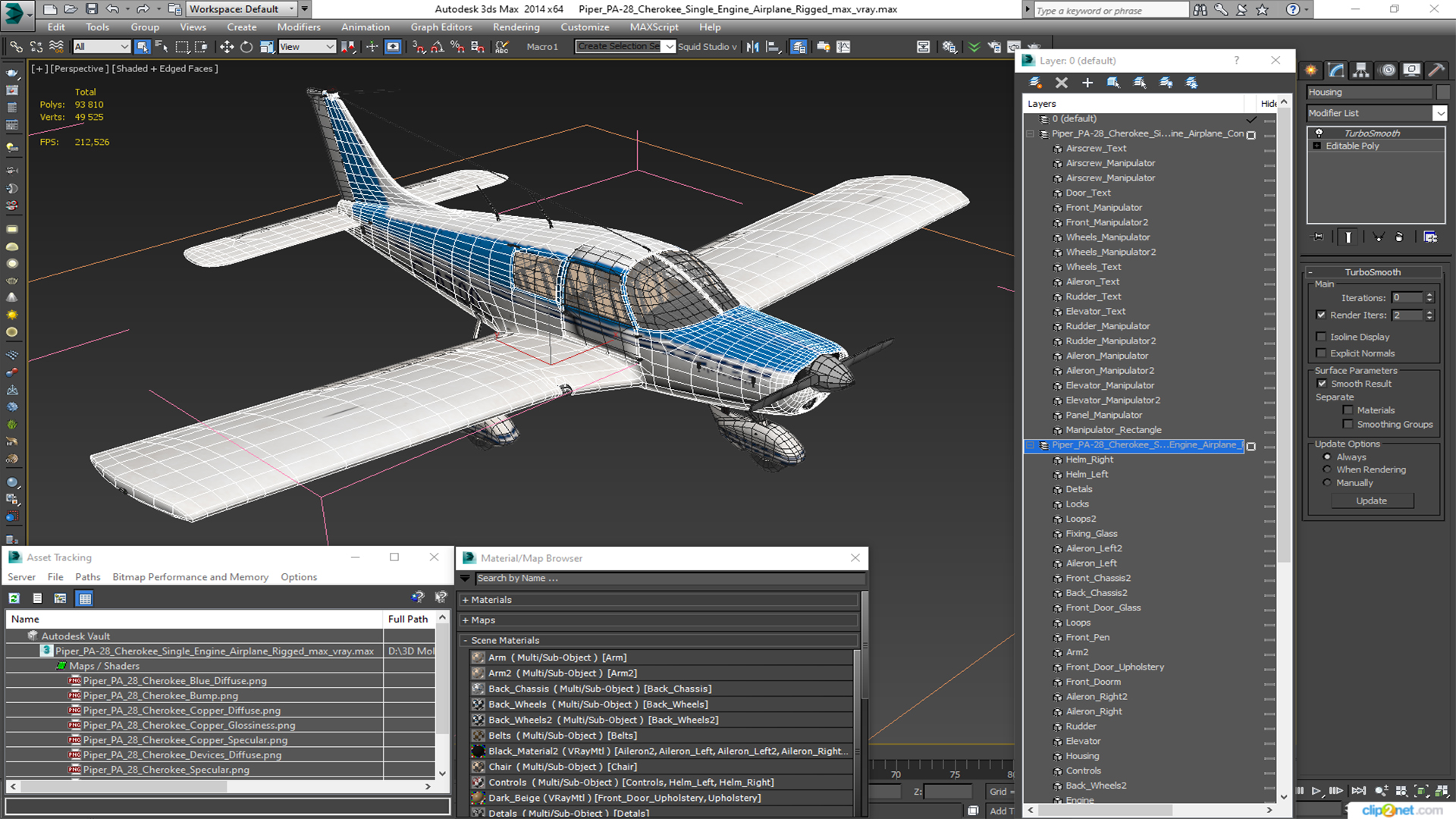The height and width of the screenshot is (819, 1456).
Task: Open the Graph Editors menu
Action: click(441, 27)
